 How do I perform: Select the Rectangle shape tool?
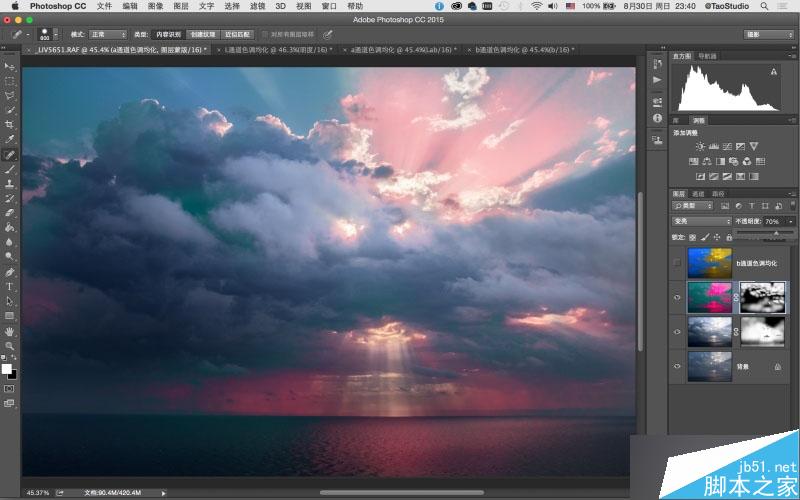9,316
